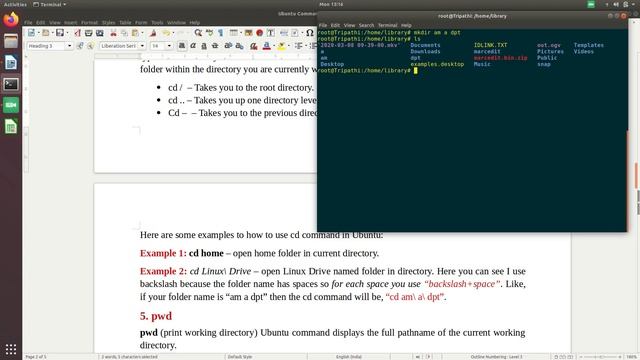Expand the Open file dropdown arrow
The width and height of the screenshot is (640, 360).
pos(52,33)
